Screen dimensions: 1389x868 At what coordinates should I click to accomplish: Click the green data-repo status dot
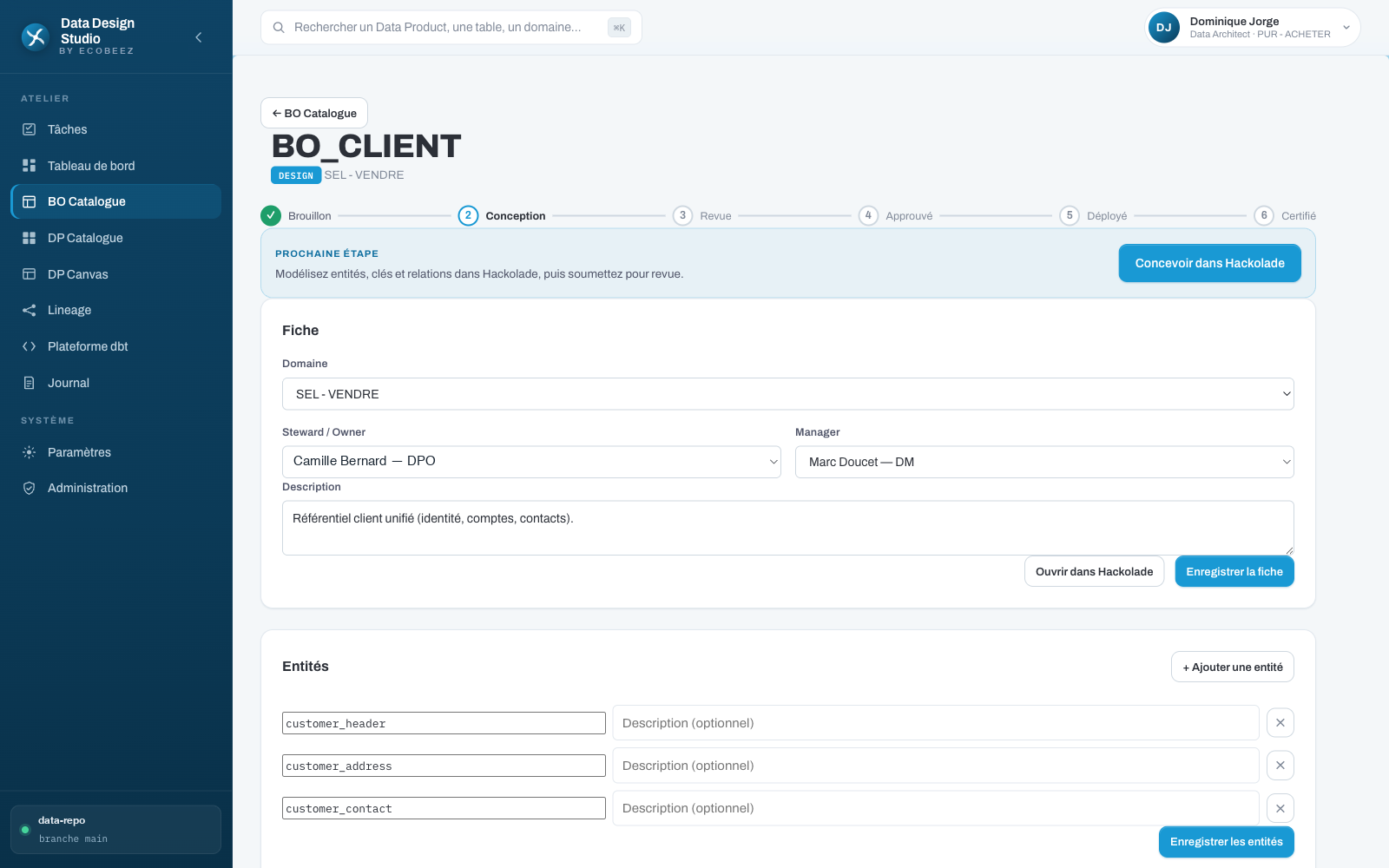tap(25, 830)
